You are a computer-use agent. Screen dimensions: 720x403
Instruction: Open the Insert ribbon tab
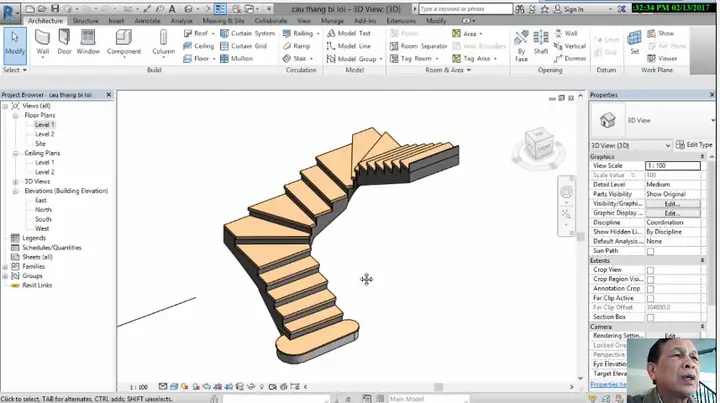pyautogui.click(x=116, y=21)
